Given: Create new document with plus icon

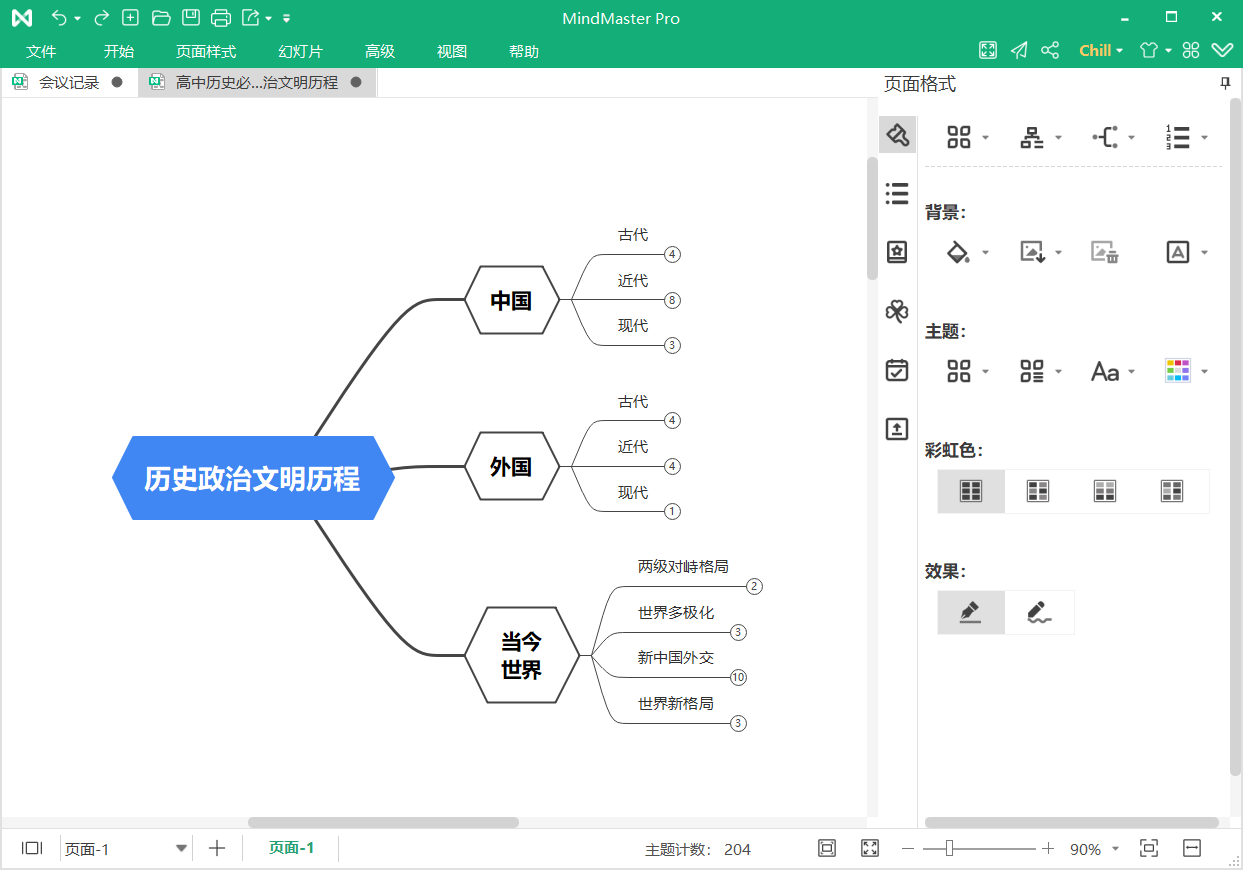Looking at the screenshot, I should click(x=130, y=18).
